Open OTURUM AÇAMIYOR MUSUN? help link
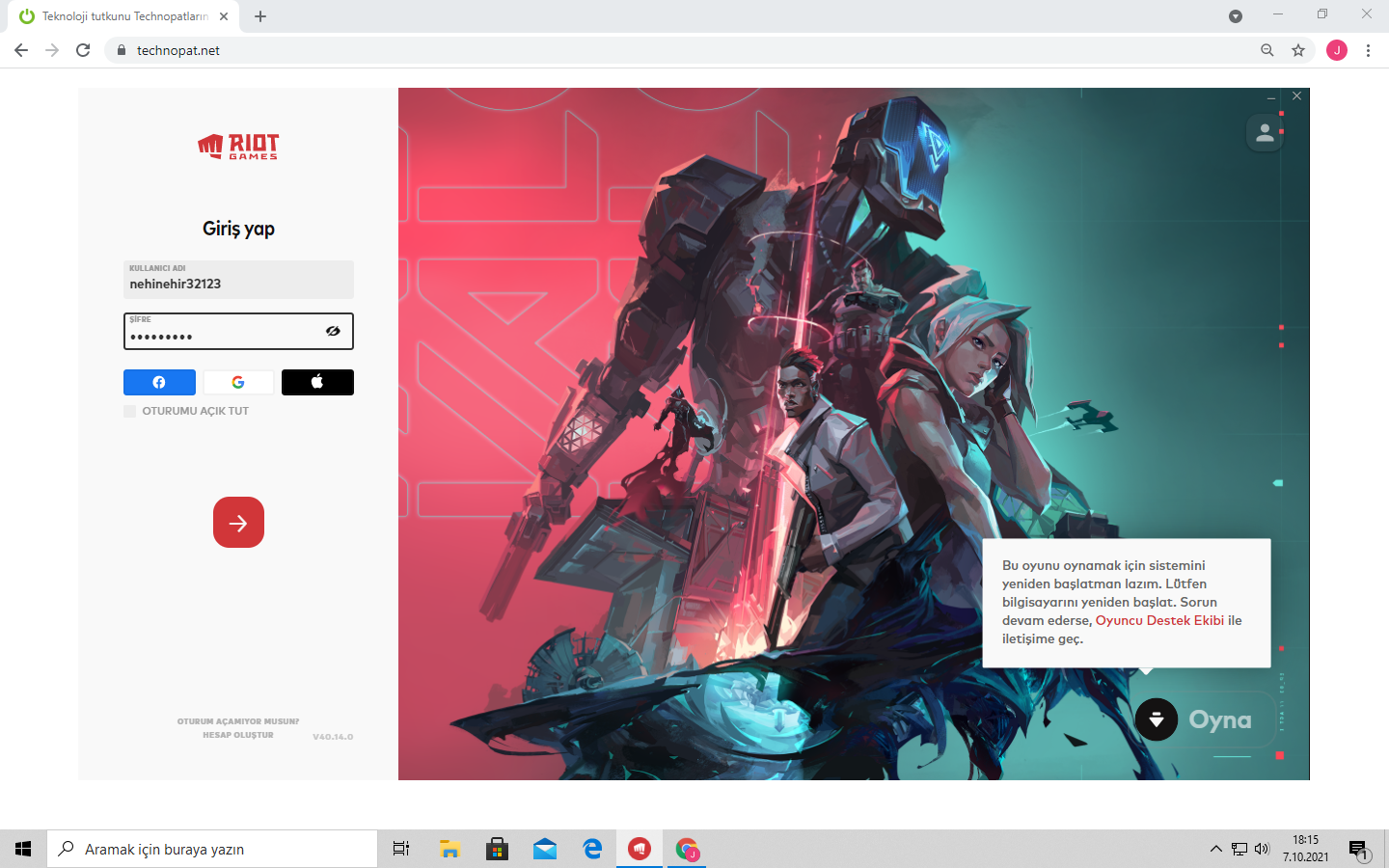The height and width of the screenshot is (868, 1389). pos(238,721)
